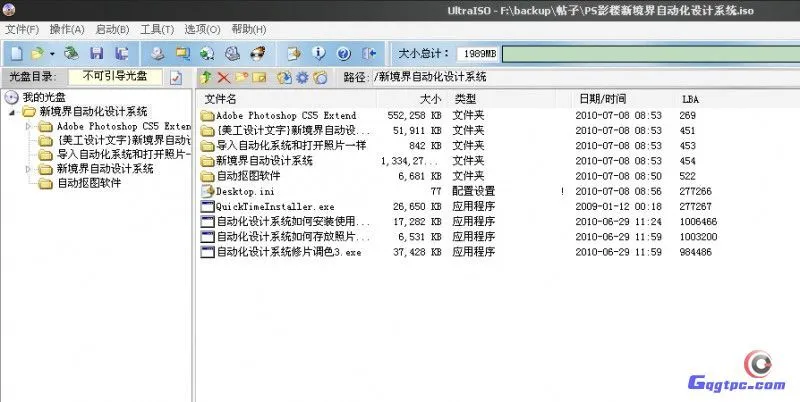Select 自动抠图软件 folder in file list
This screenshot has height=402, width=800.
(248, 176)
